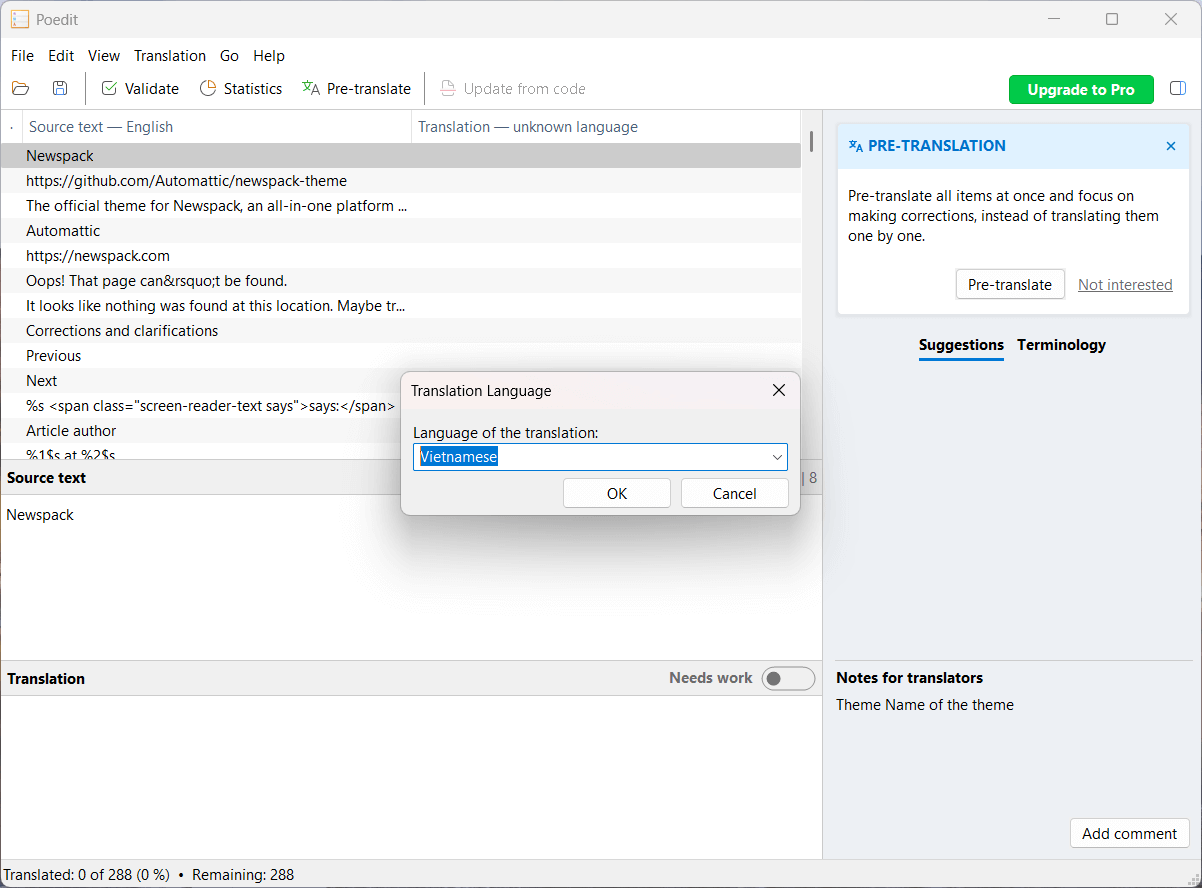Open the Statistics view
1202x888 pixels.
click(x=241, y=88)
